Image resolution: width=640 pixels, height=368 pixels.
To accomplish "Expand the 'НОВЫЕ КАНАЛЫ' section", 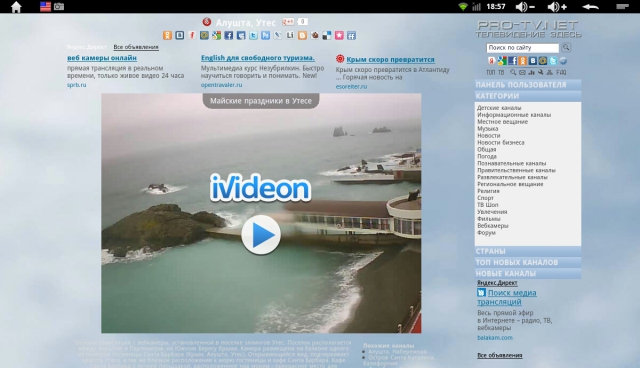I will [528, 274].
